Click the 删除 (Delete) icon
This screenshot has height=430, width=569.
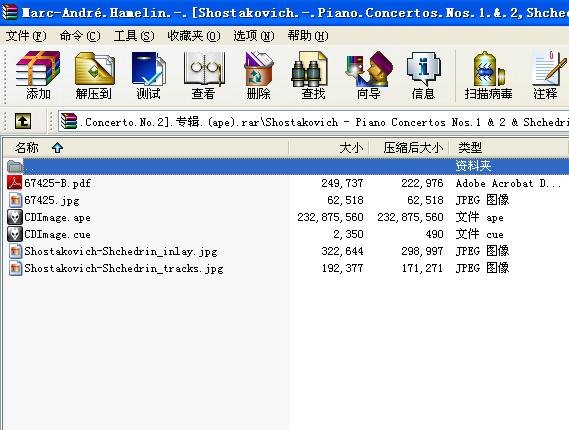click(258, 75)
